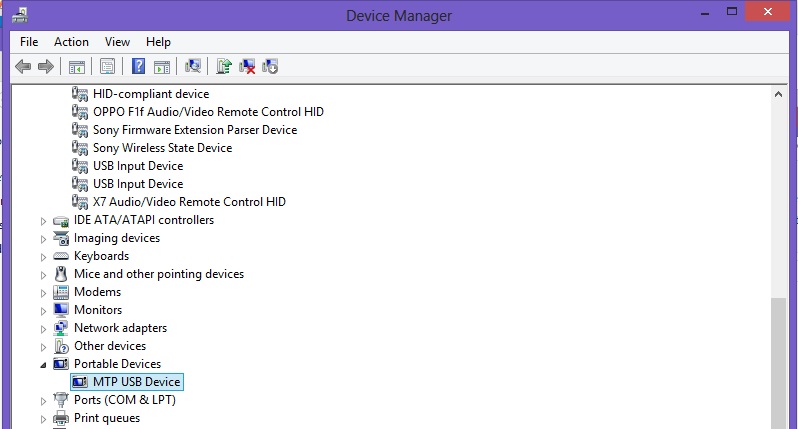Open the Action menu
This screenshot has height=429, width=798.
tap(71, 42)
